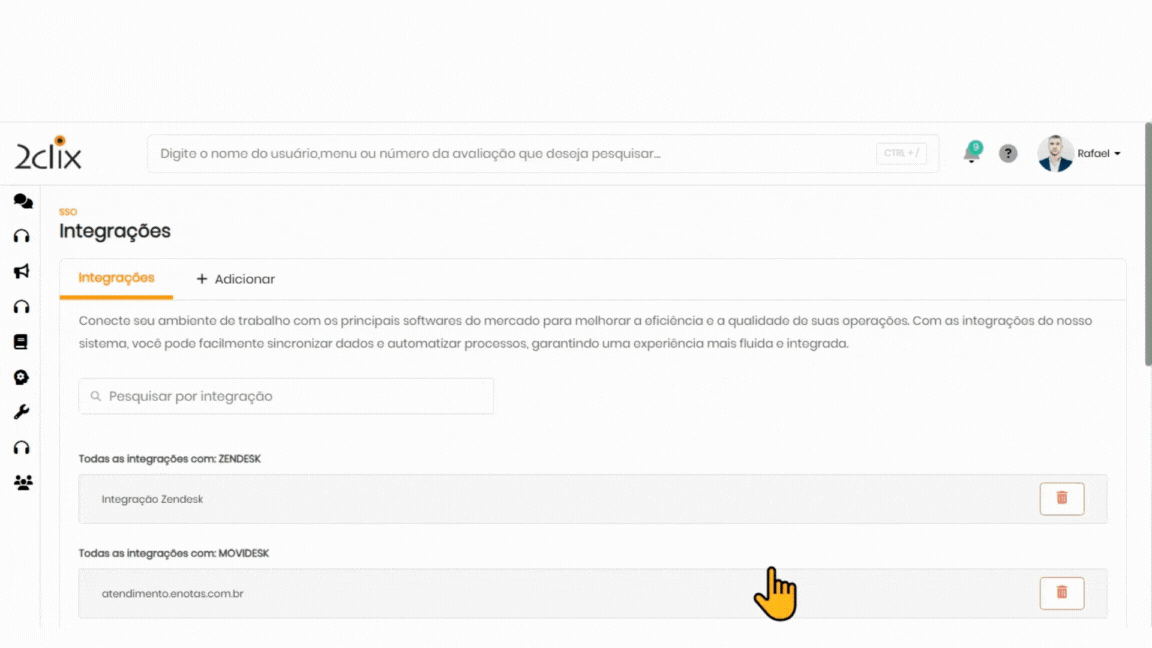Click the Pesquisar por integração field

(286, 396)
